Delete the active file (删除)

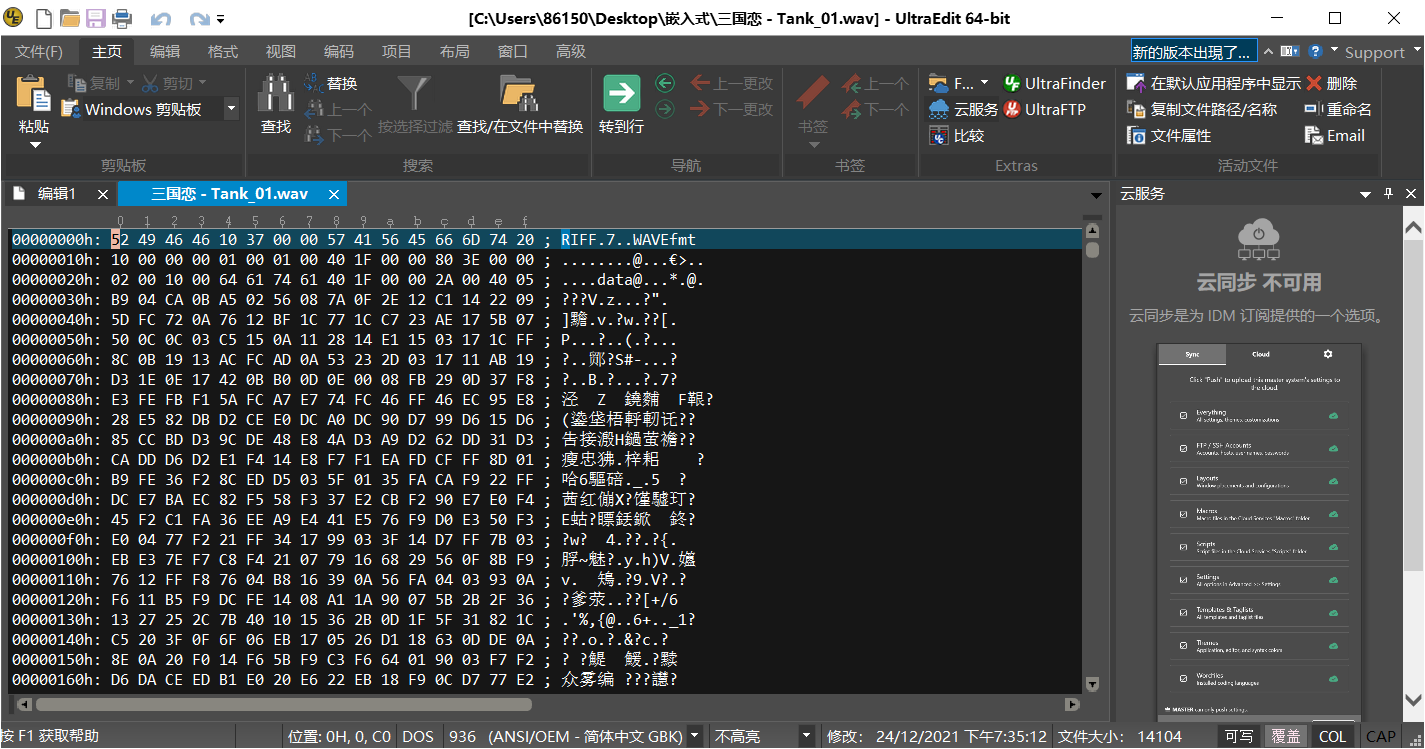pos(1332,84)
